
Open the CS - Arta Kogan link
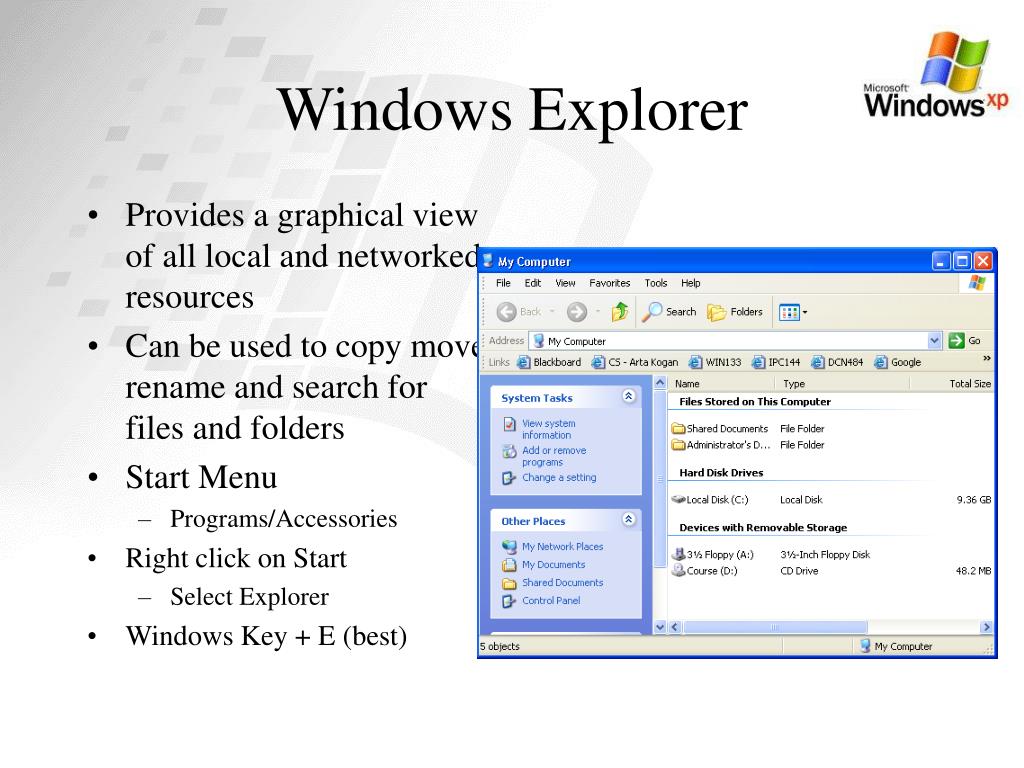[635, 362]
